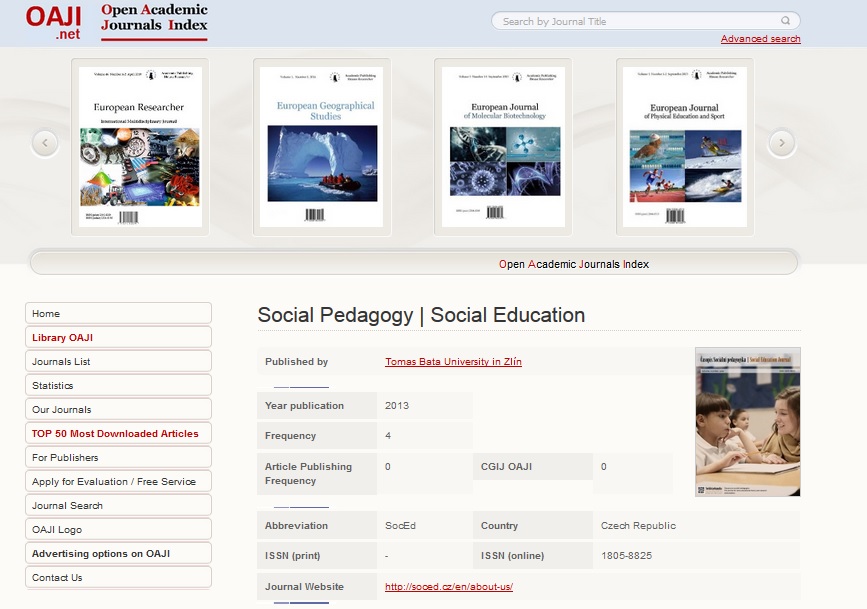This screenshot has height=609, width=867.
Task: Open Apply for Evaluation / Free Service
Action: tap(118, 481)
